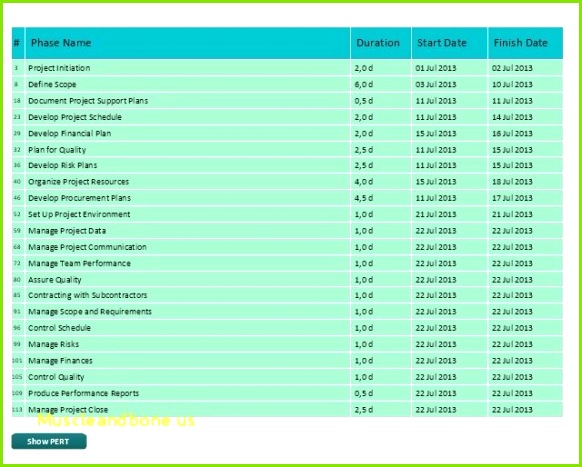Click the Show PERT button
Image resolution: width=582 pixels, height=467 pixels.
click(x=49, y=441)
